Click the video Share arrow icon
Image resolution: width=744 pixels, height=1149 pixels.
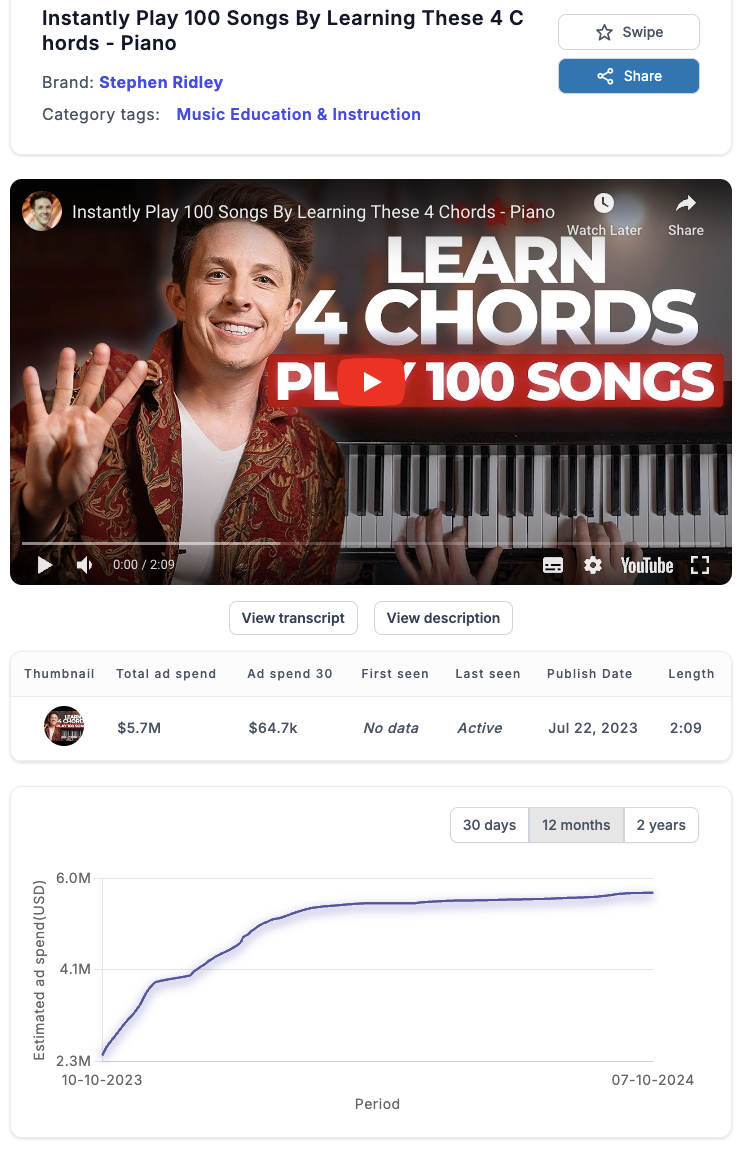(x=685, y=203)
